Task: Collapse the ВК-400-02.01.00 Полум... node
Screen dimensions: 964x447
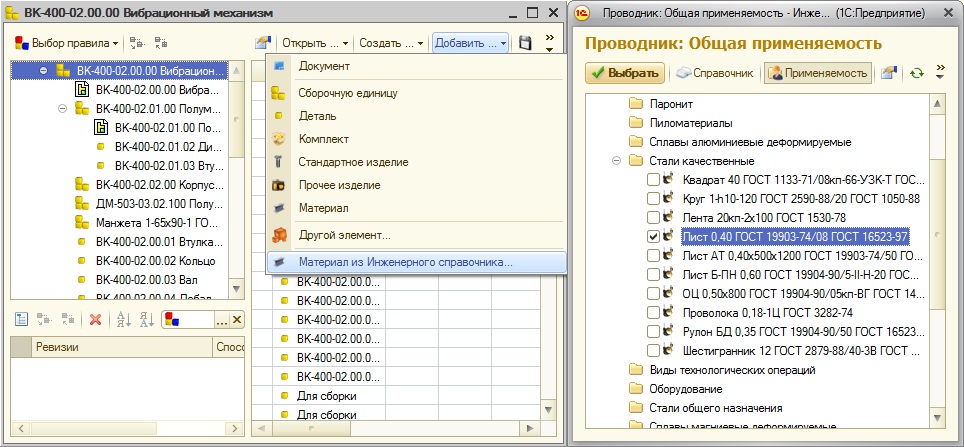Action: pos(62,109)
